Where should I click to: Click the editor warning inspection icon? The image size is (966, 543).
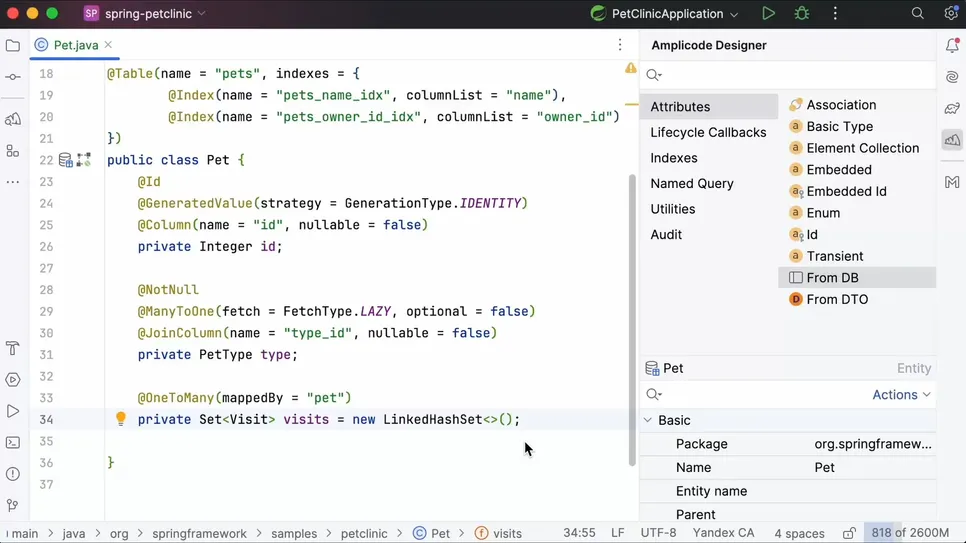[630, 68]
